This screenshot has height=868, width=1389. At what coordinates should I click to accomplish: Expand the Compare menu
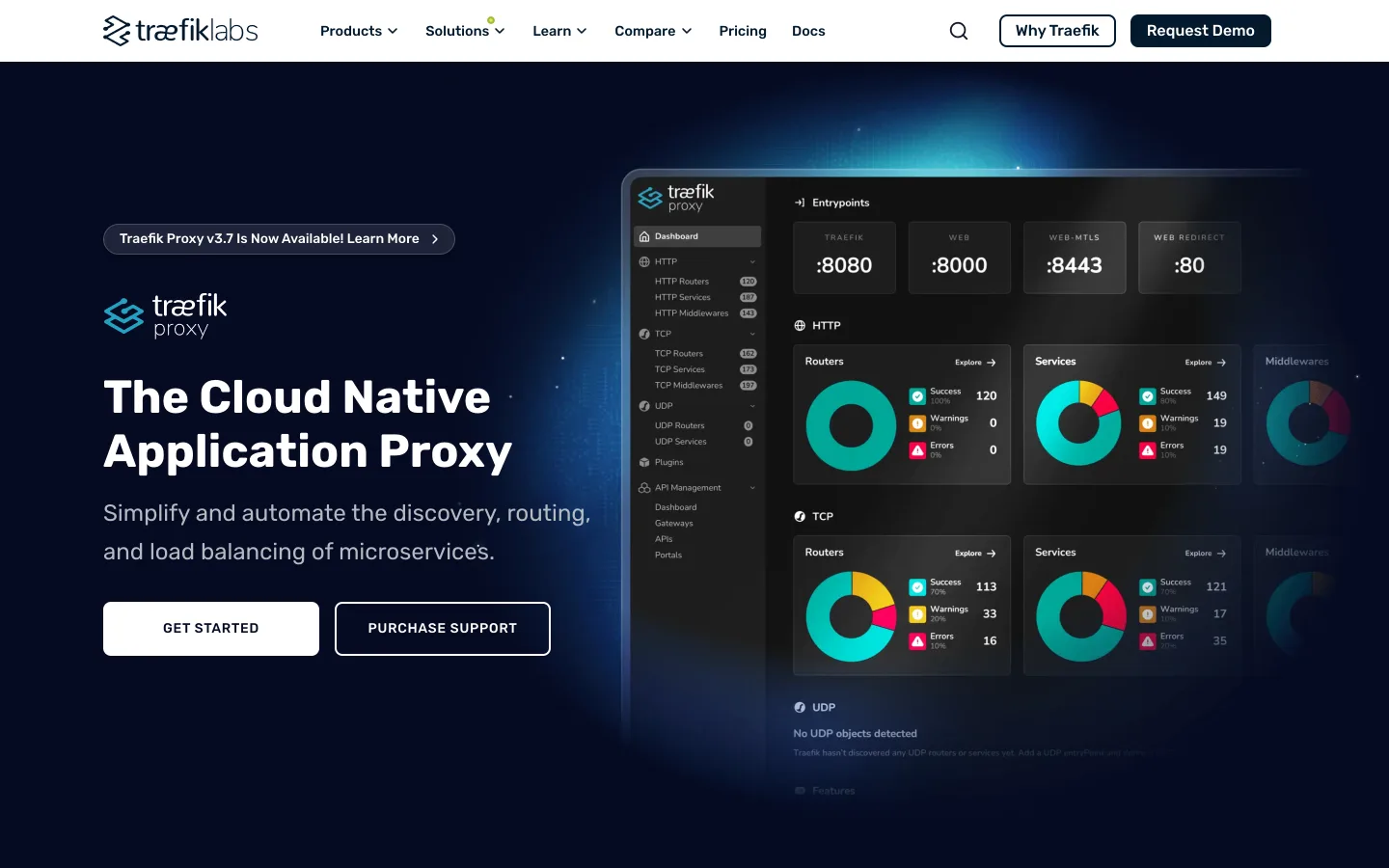click(653, 31)
